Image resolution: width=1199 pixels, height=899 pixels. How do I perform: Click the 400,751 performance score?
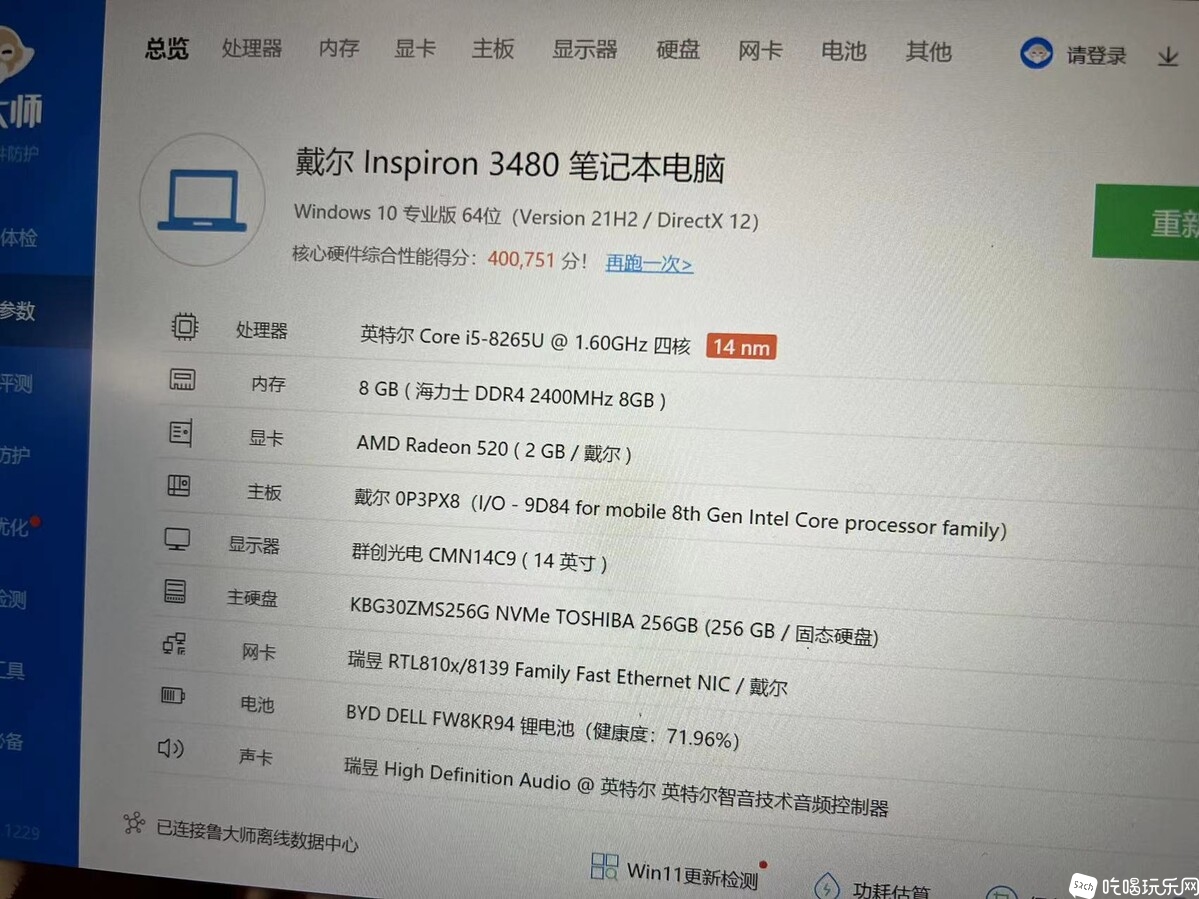[x=521, y=259]
